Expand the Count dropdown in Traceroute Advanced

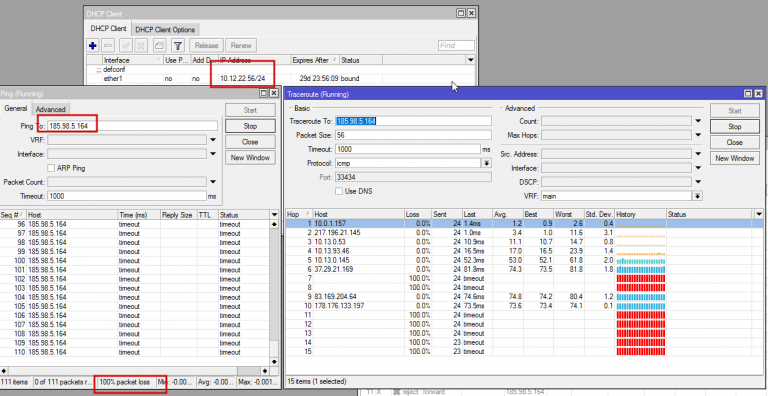pyautogui.click(x=698, y=121)
